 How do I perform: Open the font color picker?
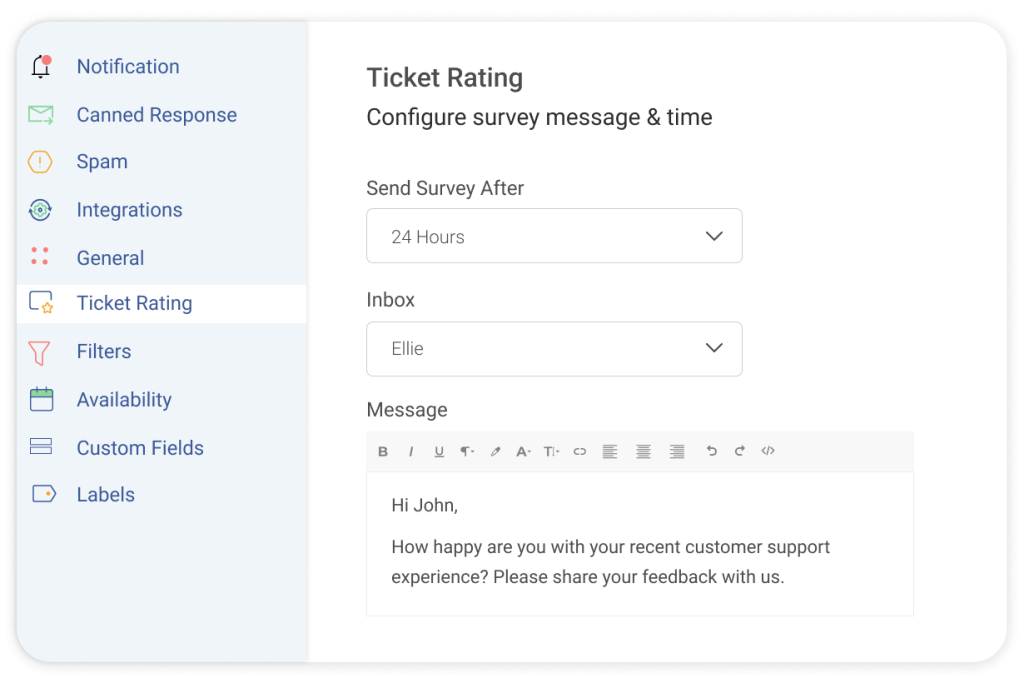click(x=523, y=452)
